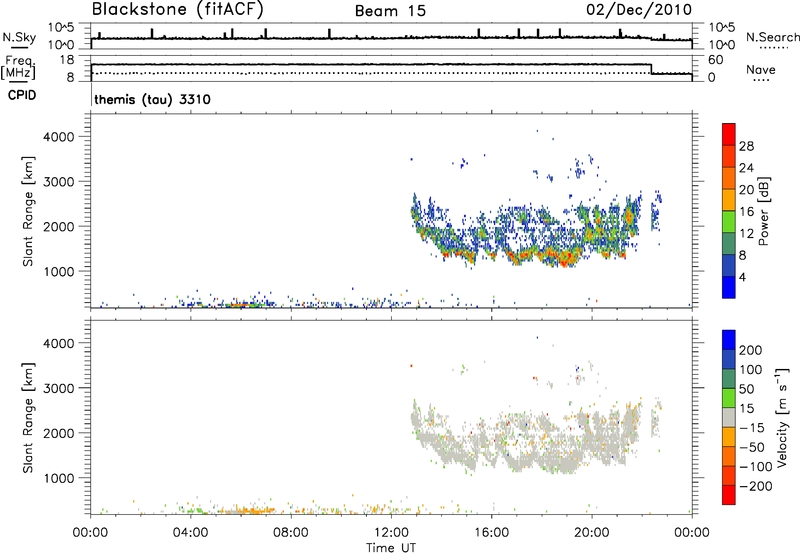
Task: Click the Freq. [MHz] axis label
Action: point(19,68)
